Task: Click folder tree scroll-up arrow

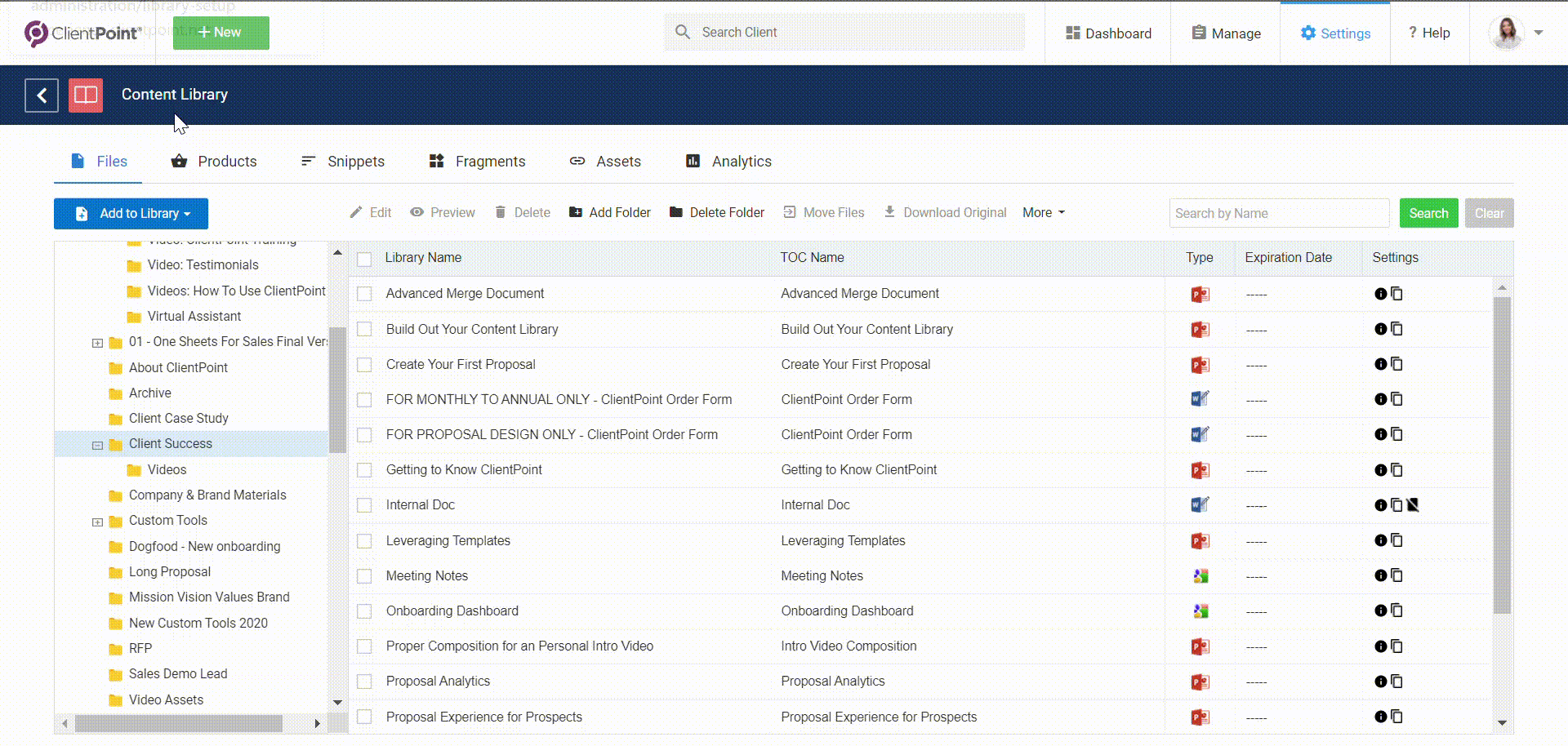Action: pos(337,252)
